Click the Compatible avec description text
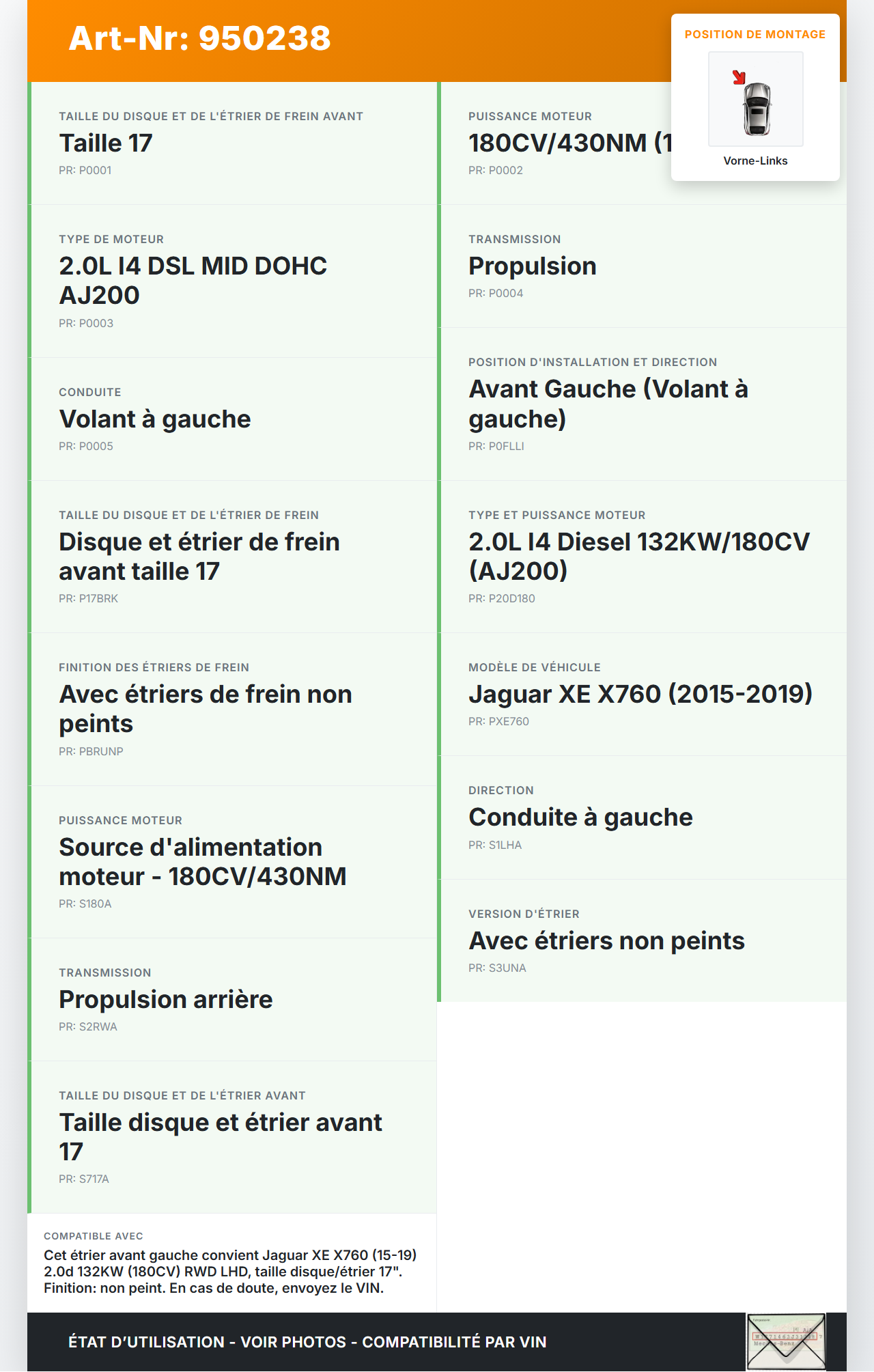This screenshot has width=874, height=1372. point(230,1272)
